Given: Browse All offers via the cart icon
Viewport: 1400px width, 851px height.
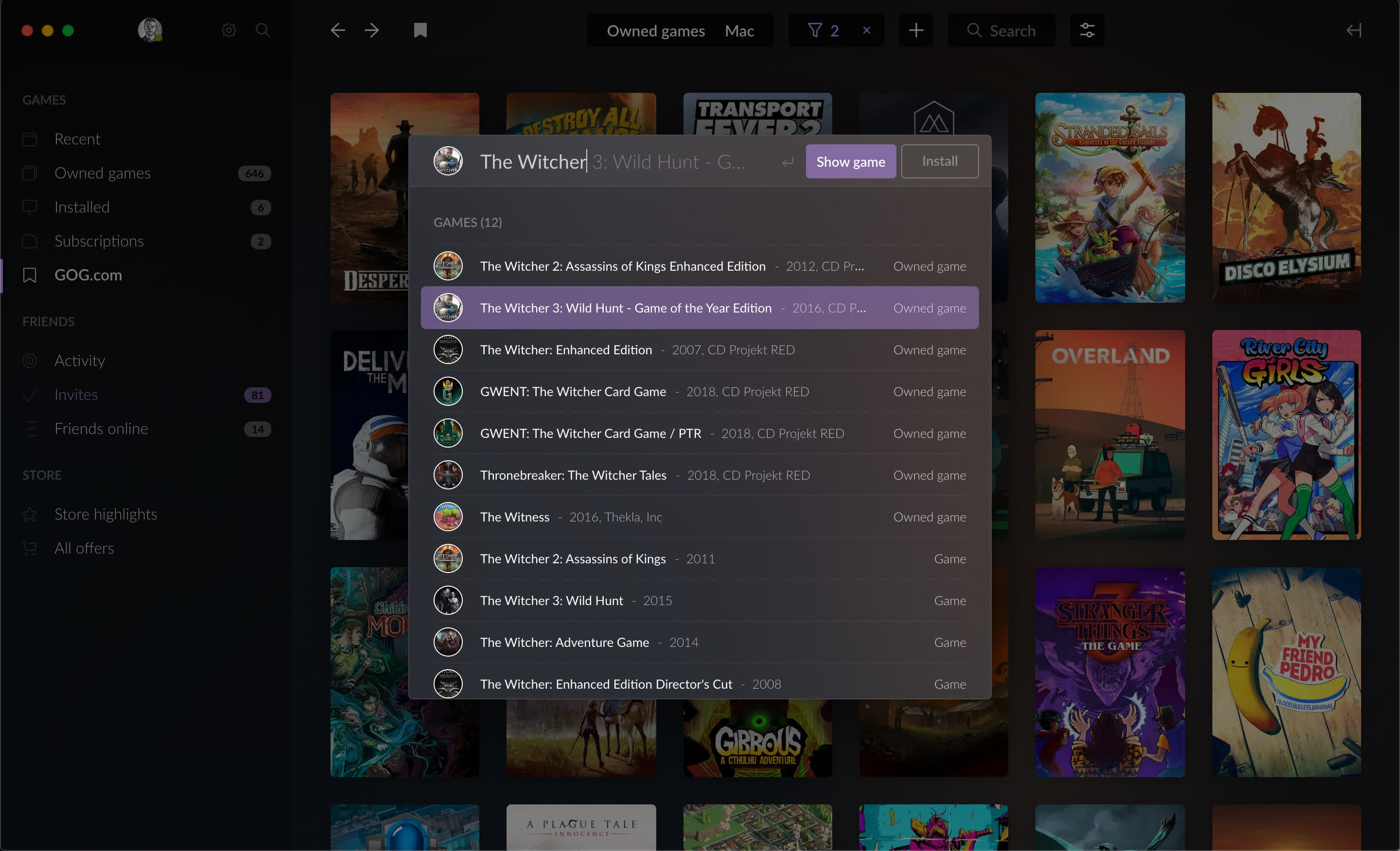Looking at the screenshot, I should click(30, 548).
